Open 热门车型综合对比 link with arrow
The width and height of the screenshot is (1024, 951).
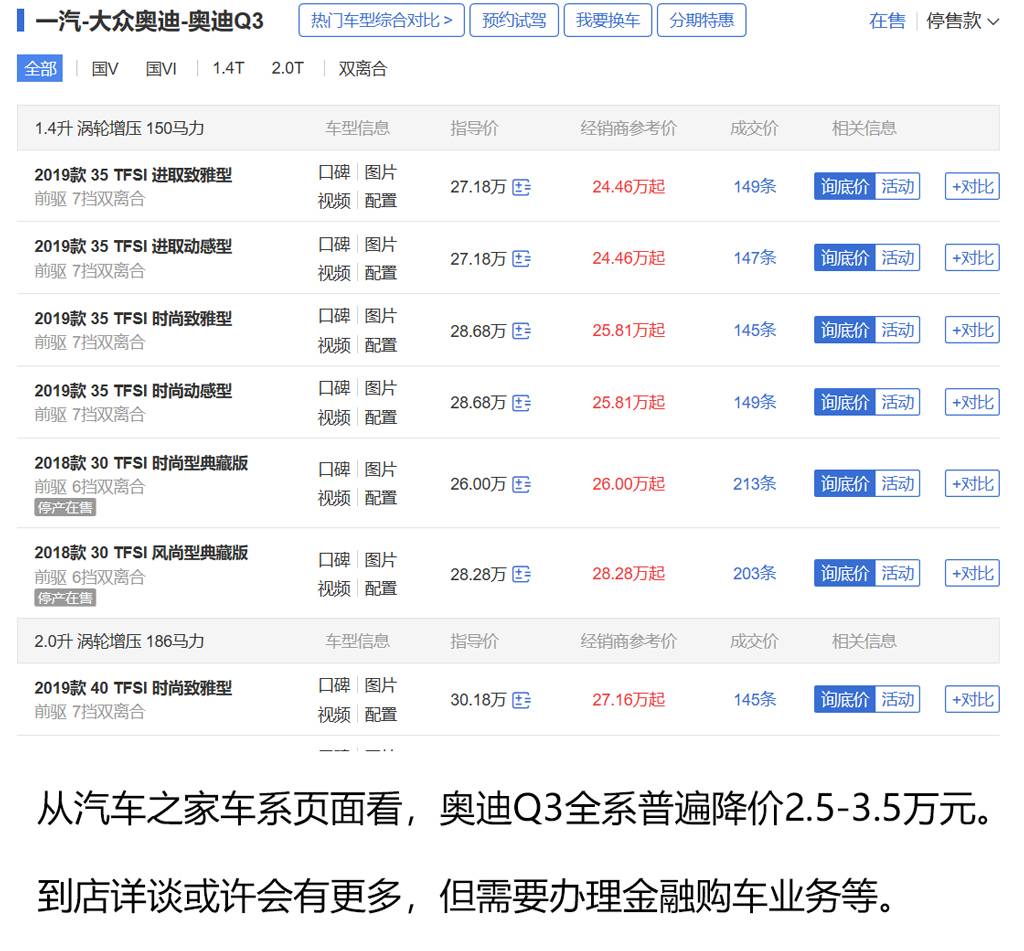pyautogui.click(x=381, y=20)
